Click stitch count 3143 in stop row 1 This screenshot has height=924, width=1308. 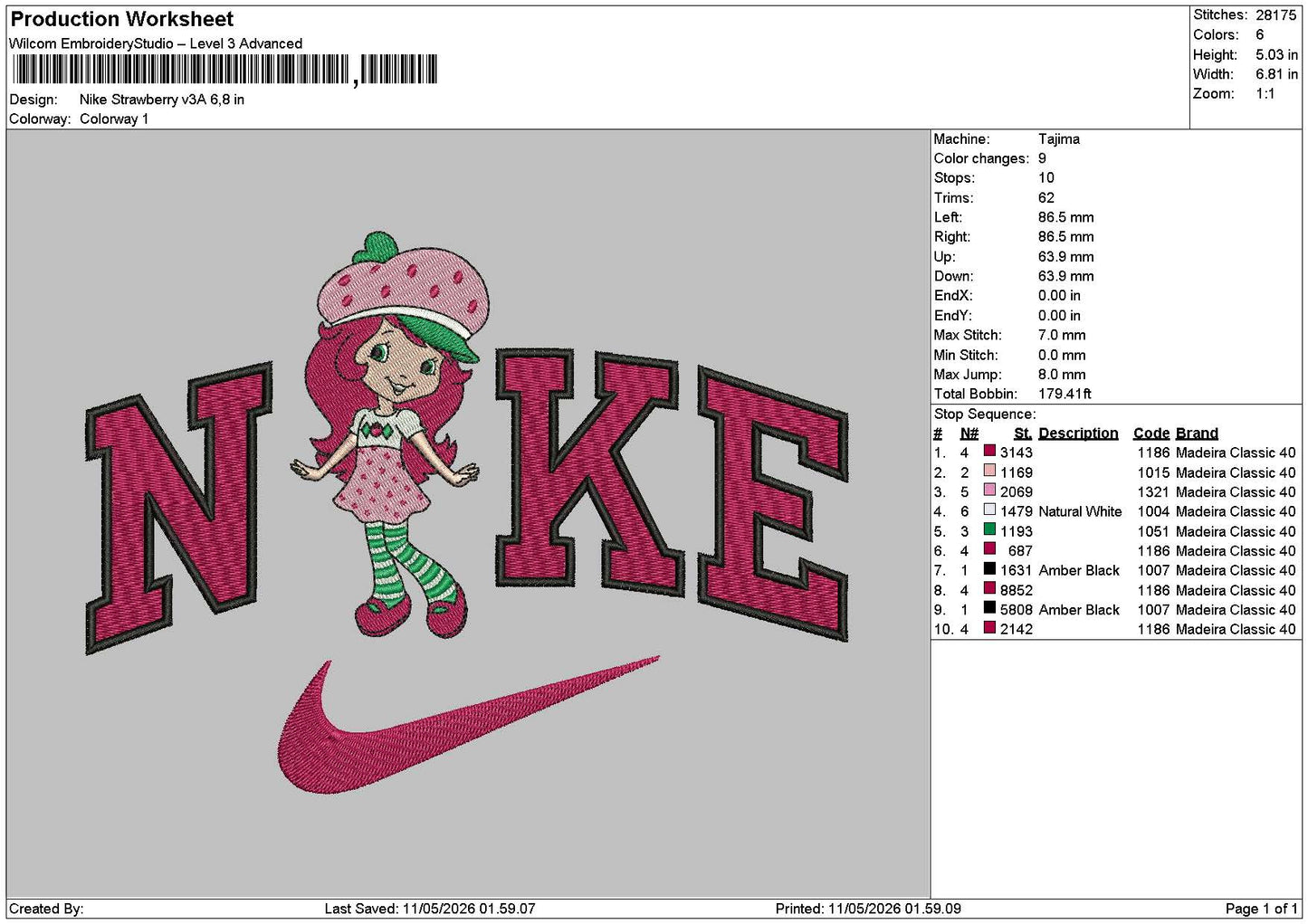[1017, 452]
